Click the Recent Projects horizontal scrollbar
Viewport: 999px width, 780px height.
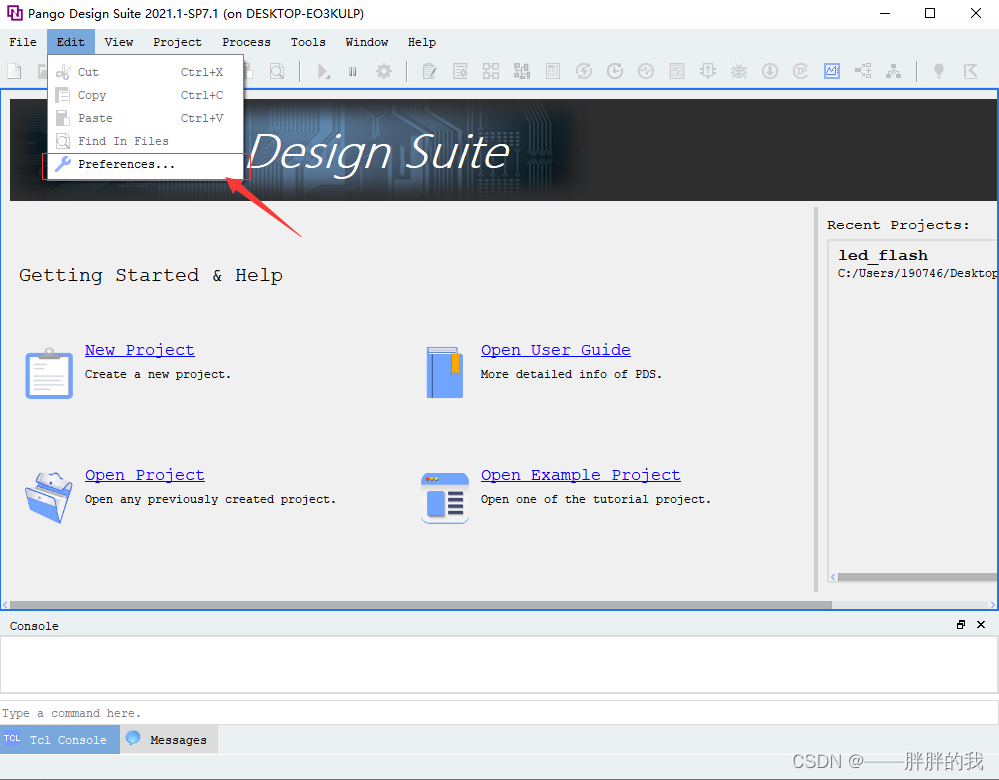click(x=917, y=577)
